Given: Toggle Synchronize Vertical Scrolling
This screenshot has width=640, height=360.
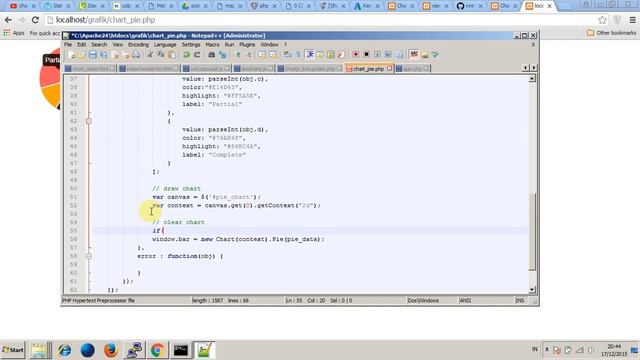Looking at the screenshot, I should pos(262,54).
